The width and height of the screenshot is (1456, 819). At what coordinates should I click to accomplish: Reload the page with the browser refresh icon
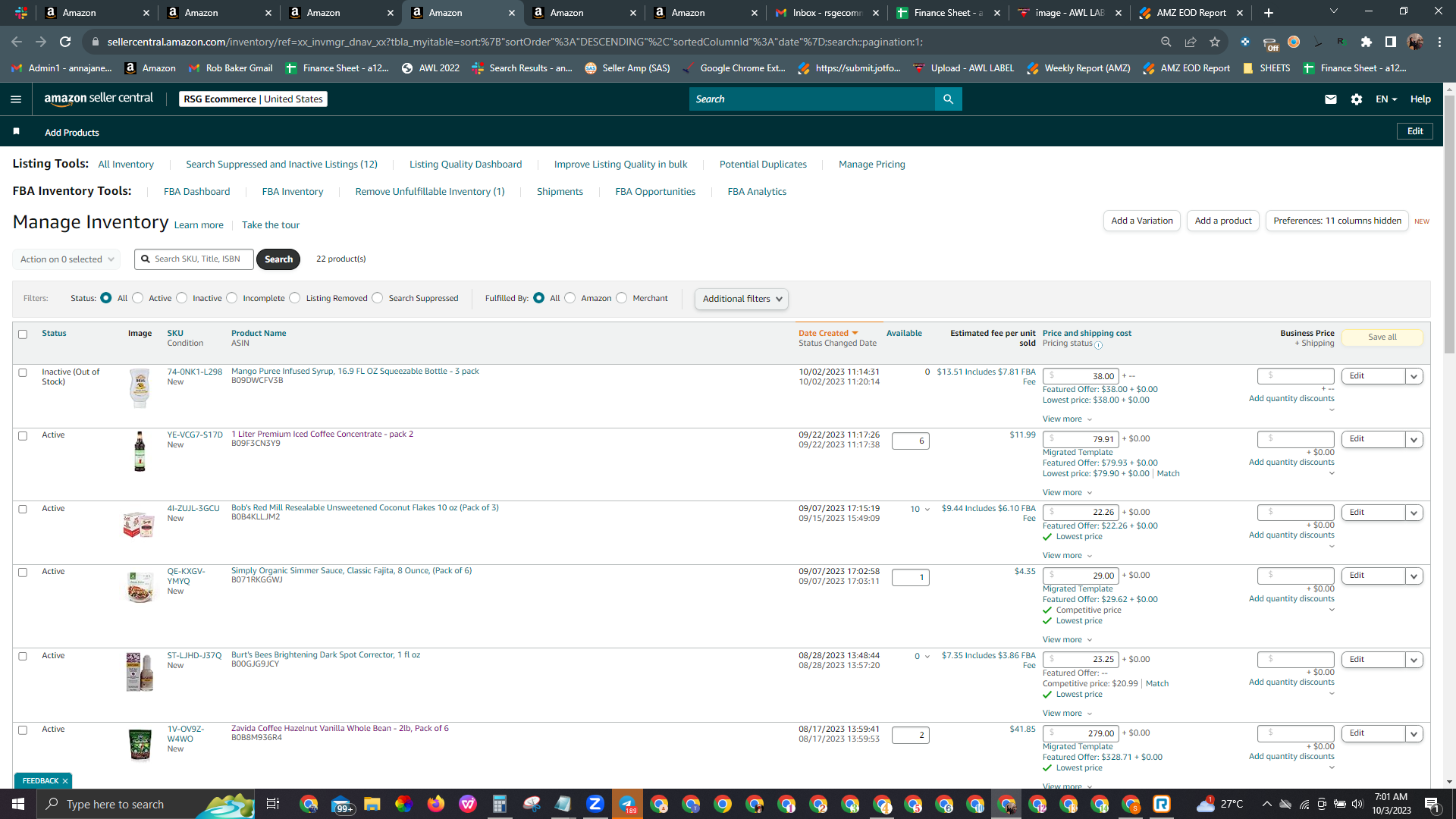(x=65, y=42)
